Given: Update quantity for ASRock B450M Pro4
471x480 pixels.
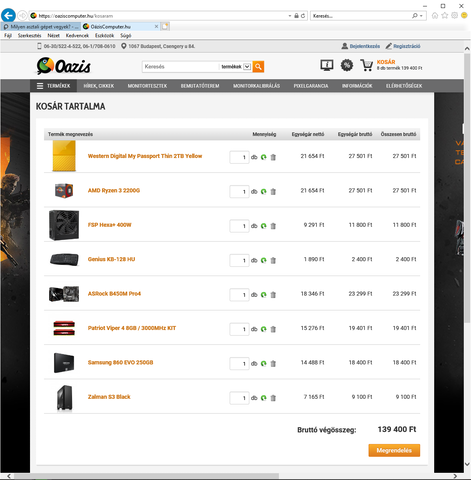Looking at the screenshot, I should click(264, 295).
